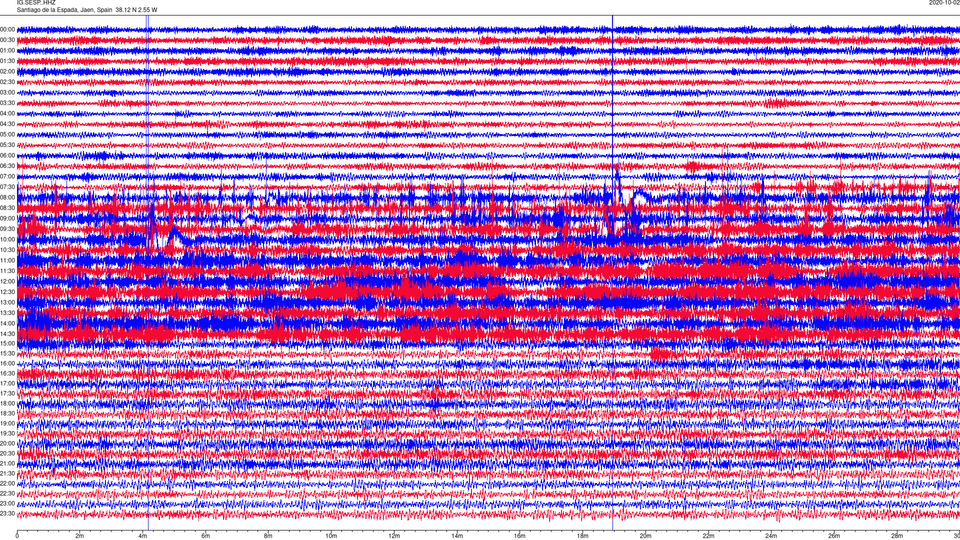Screen dimensions: 960x540
Task: Click the 8m axis tick label
Action: point(268,536)
